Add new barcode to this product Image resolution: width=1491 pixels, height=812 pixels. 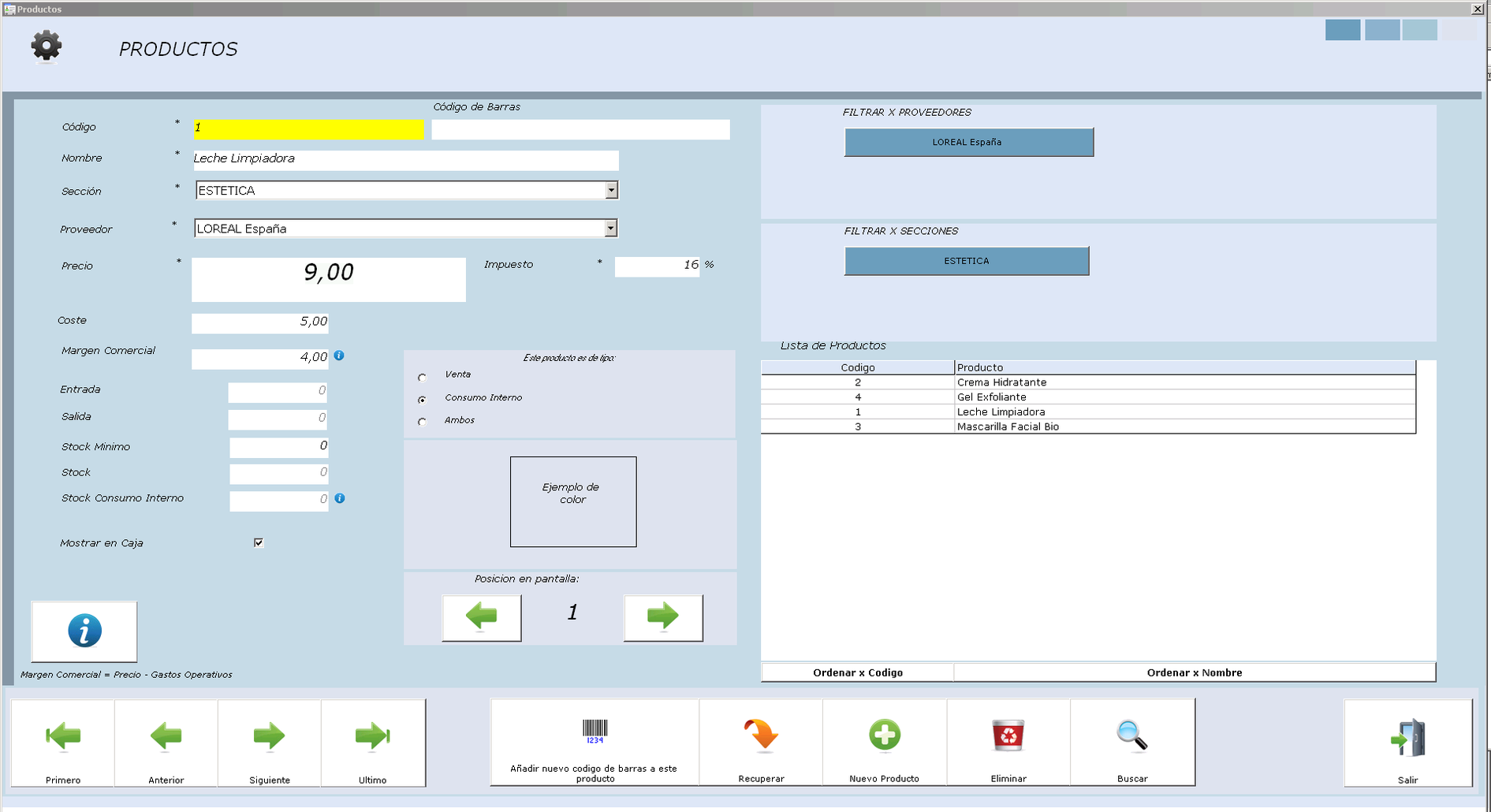click(x=595, y=742)
